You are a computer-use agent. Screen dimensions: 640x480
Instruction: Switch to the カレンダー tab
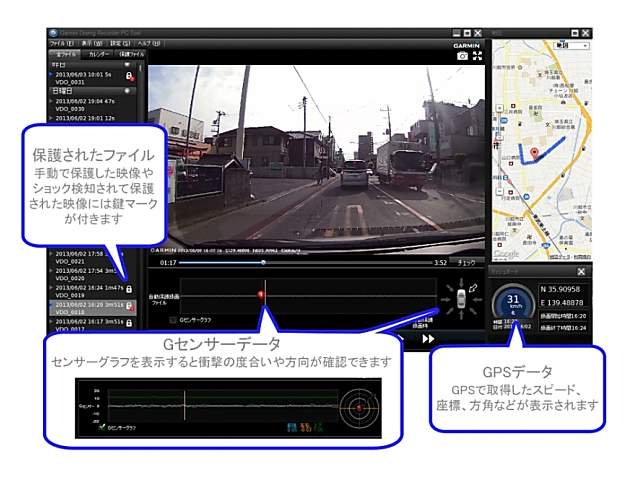[x=98, y=55]
